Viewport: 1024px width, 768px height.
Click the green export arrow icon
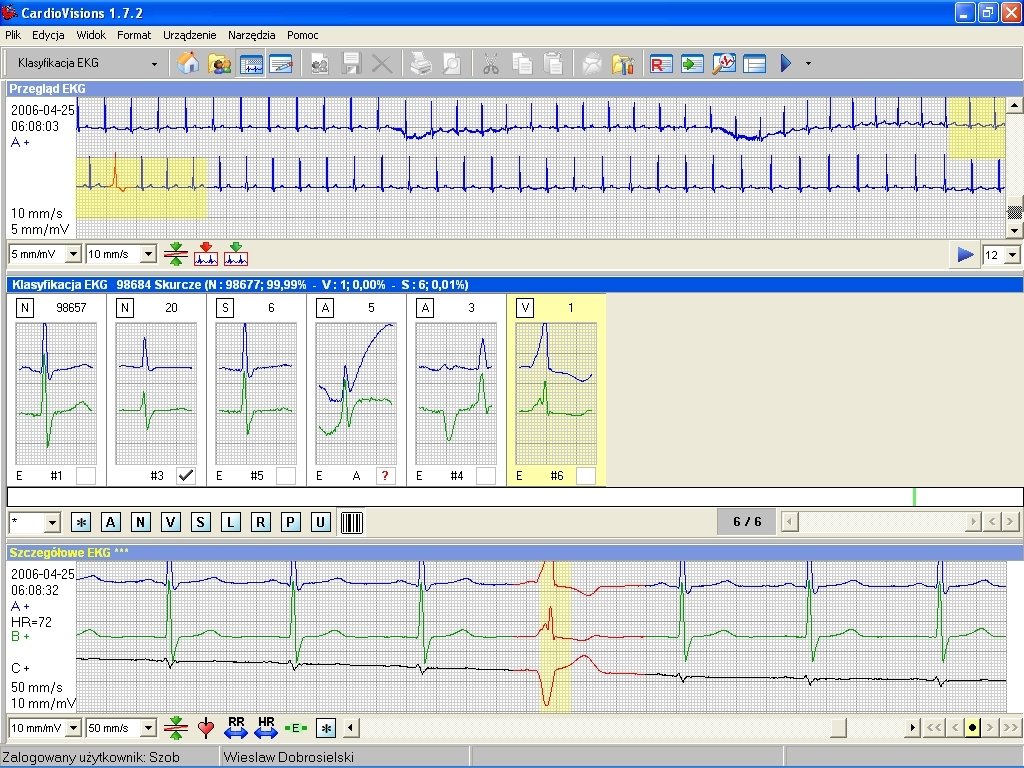(x=690, y=63)
